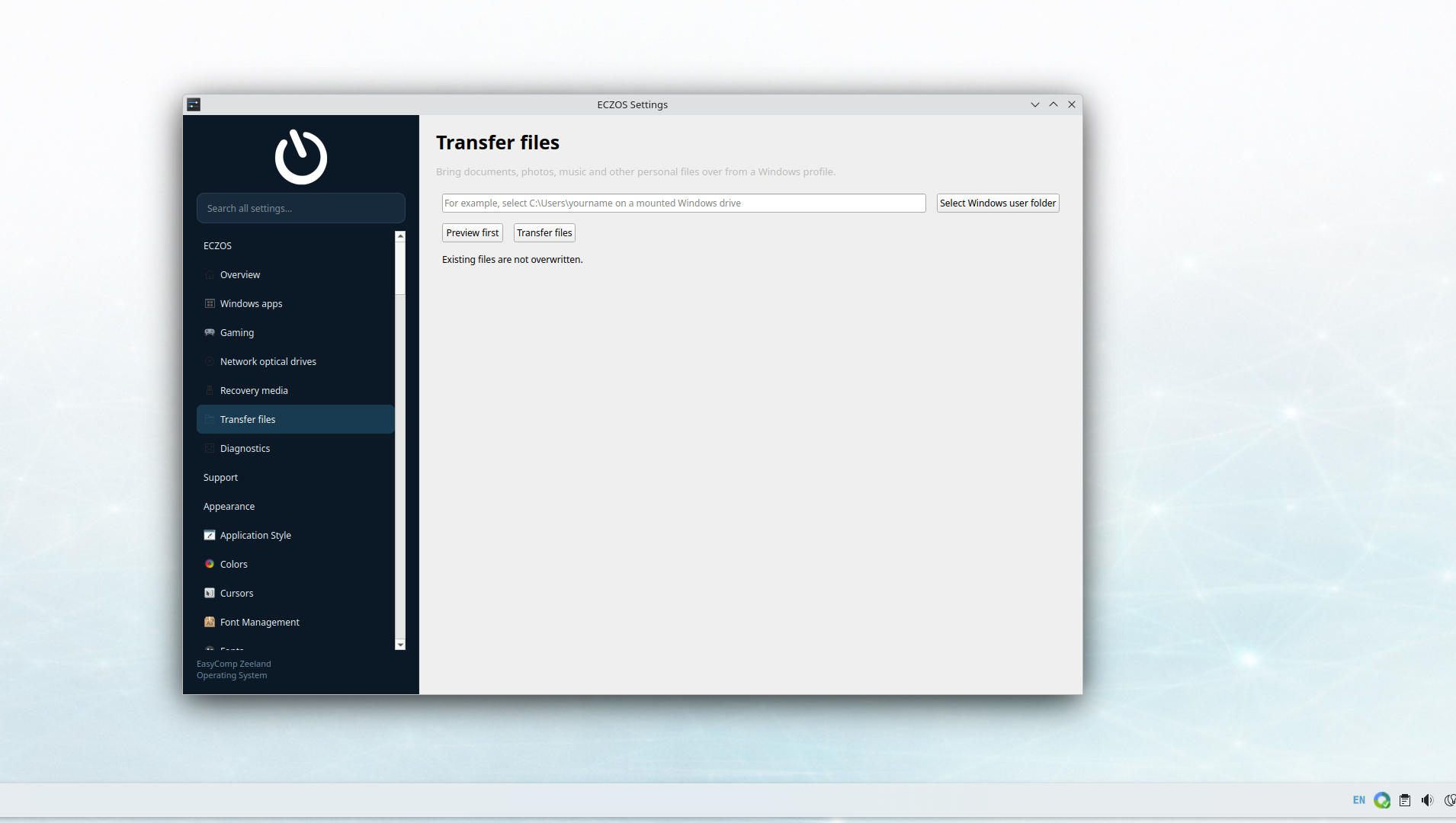The height and width of the screenshot is (823, 1456).
Task: Click the Preview first button
Action: click(473, 232)
